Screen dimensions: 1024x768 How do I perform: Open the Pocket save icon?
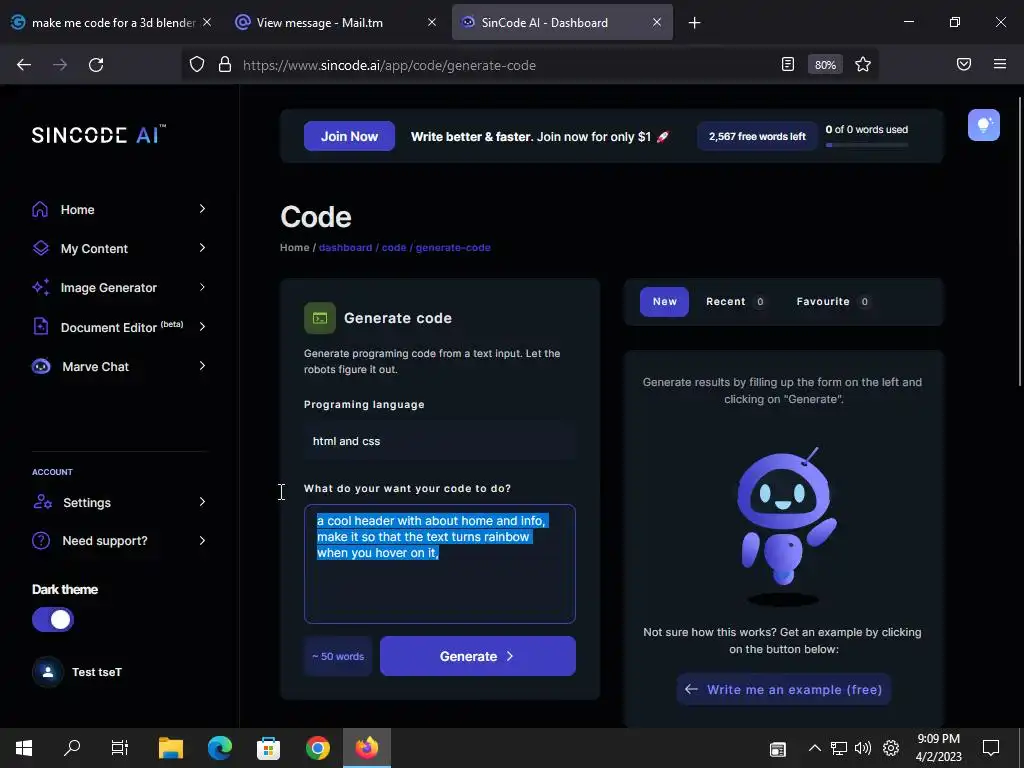964,65
